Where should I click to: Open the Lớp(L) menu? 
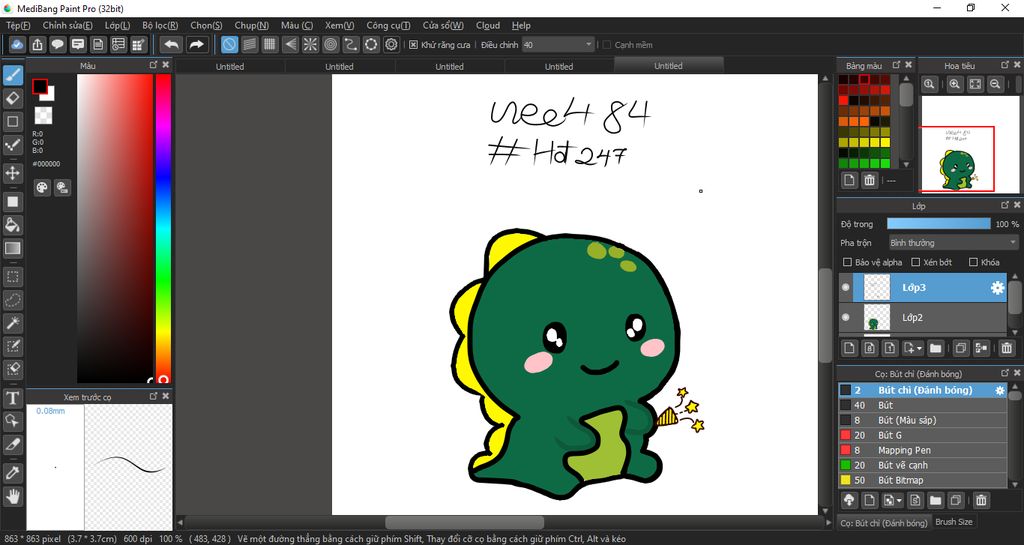[x=118, y=25]
